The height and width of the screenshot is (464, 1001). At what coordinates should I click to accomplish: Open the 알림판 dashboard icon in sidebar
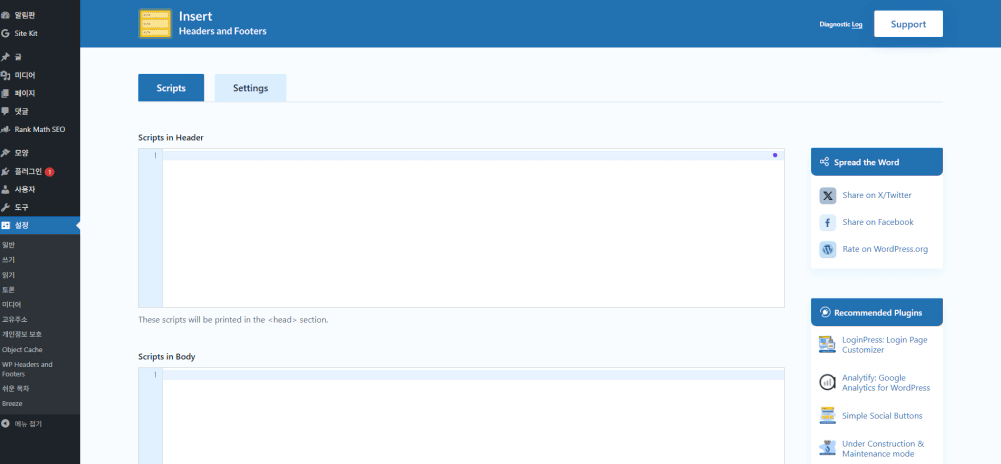point(5,15)
